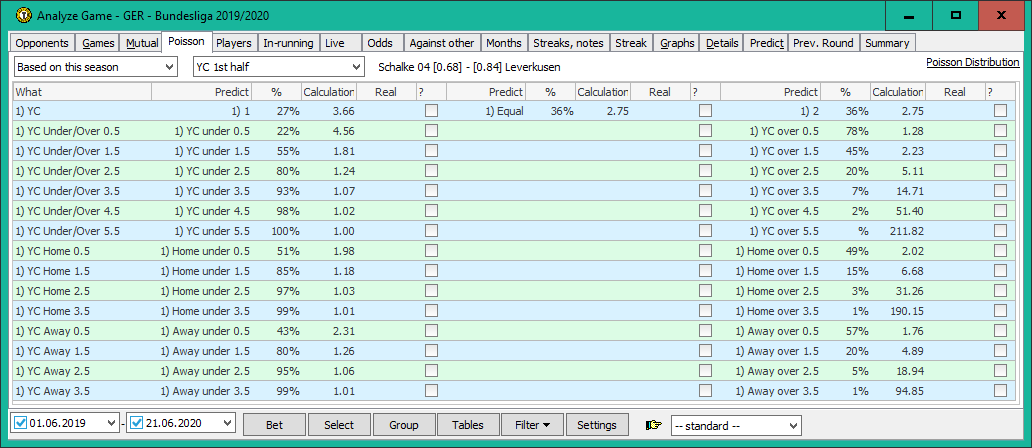Open the Odds tab

380,44
